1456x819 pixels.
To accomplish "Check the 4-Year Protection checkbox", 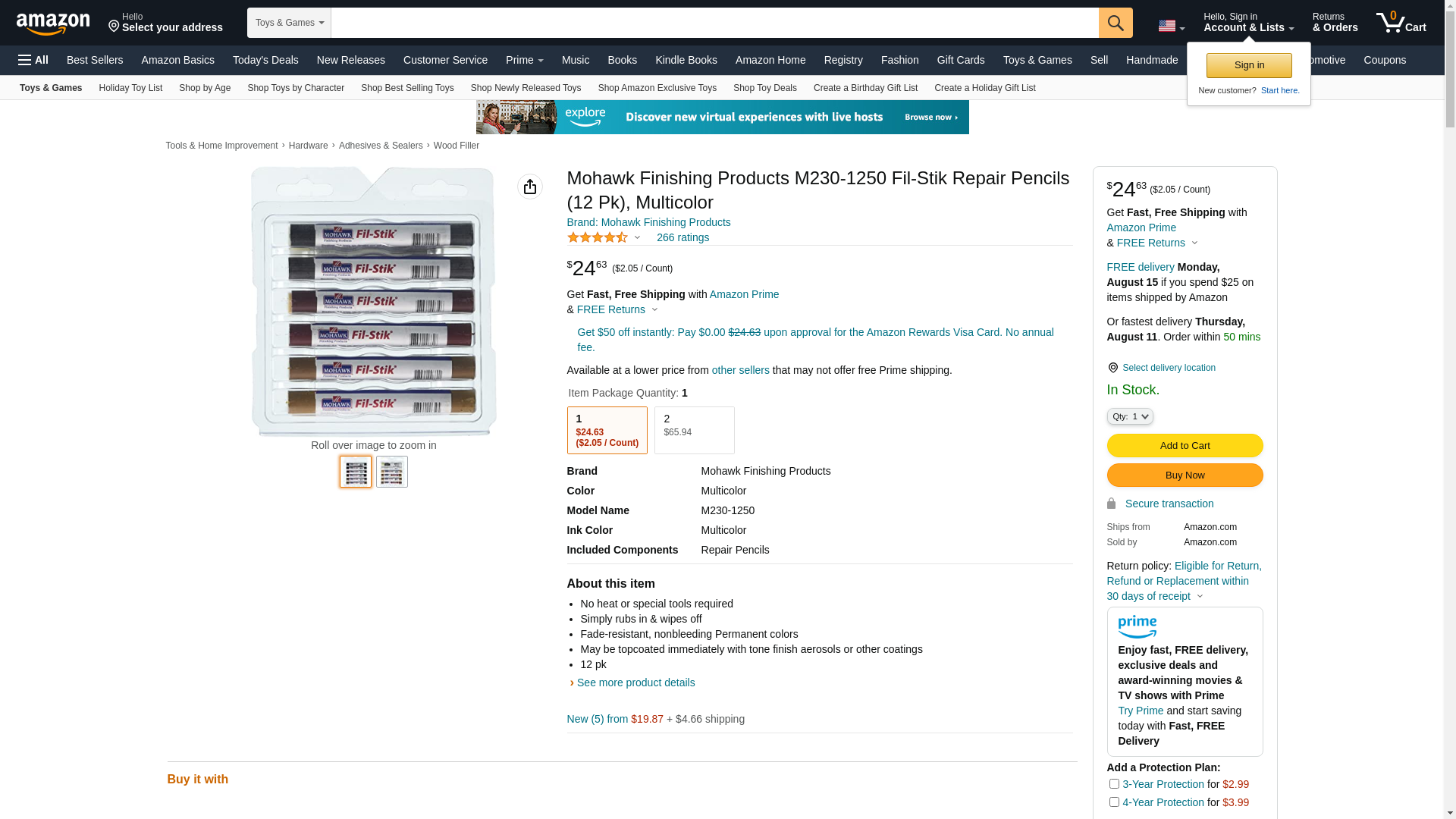I will point(1114,802).
